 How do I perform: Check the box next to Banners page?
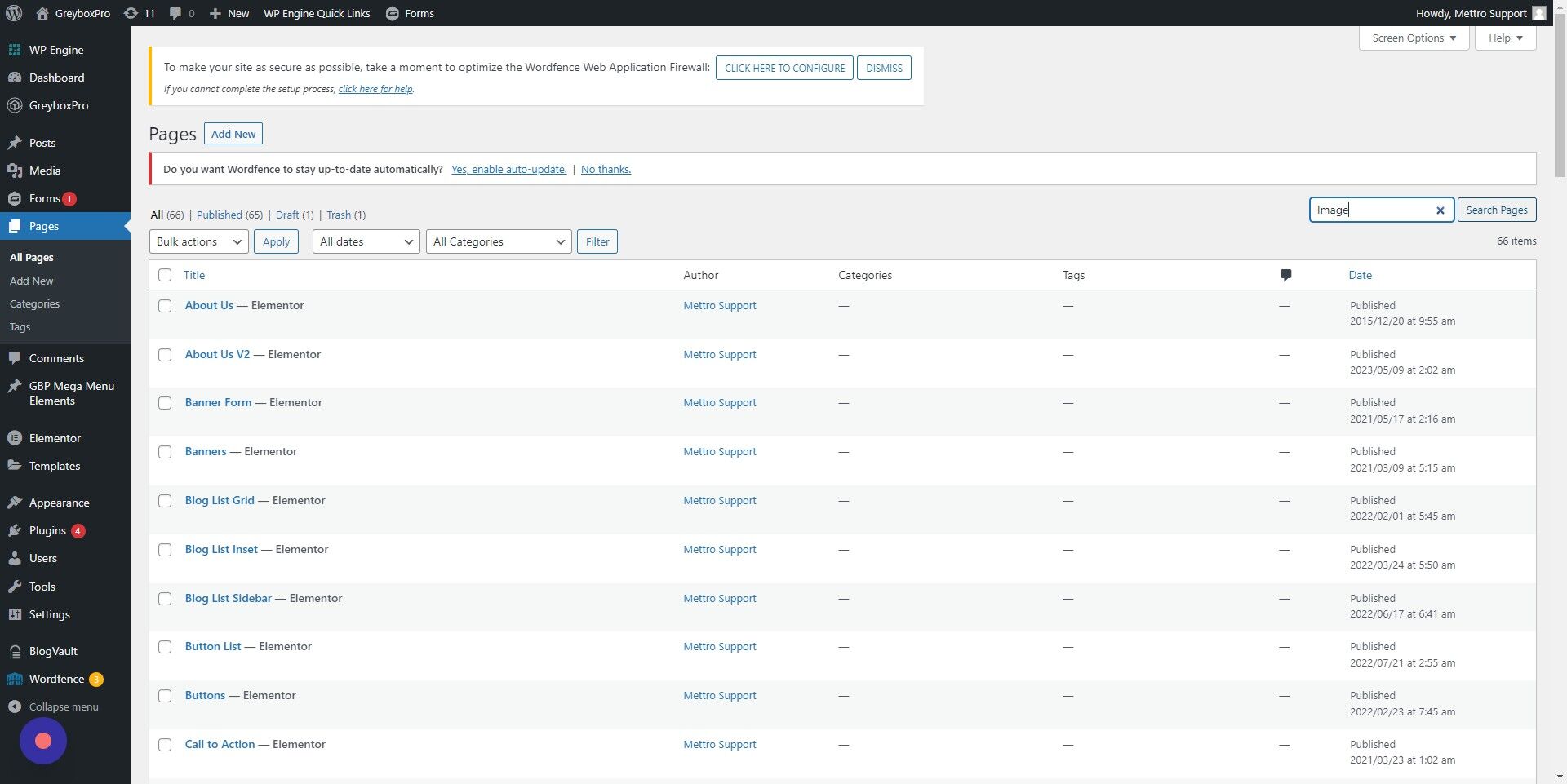click(x=165, y=452)
